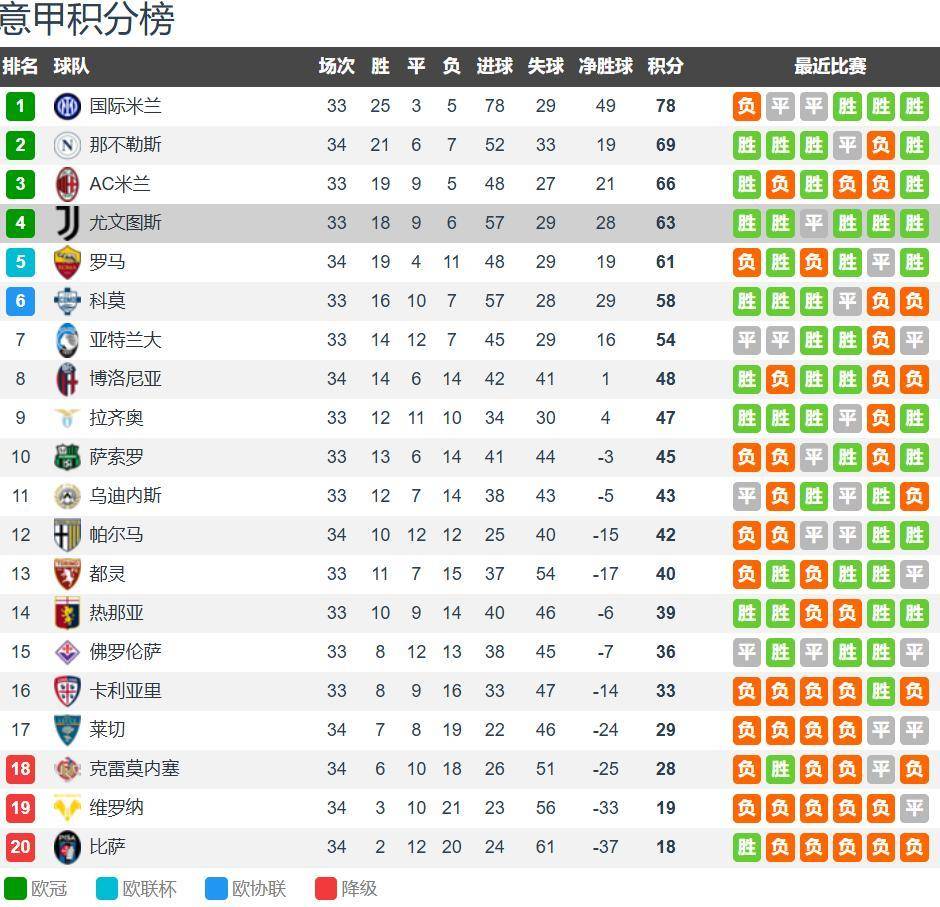Sort table by 积分 column header

point(665,66)
